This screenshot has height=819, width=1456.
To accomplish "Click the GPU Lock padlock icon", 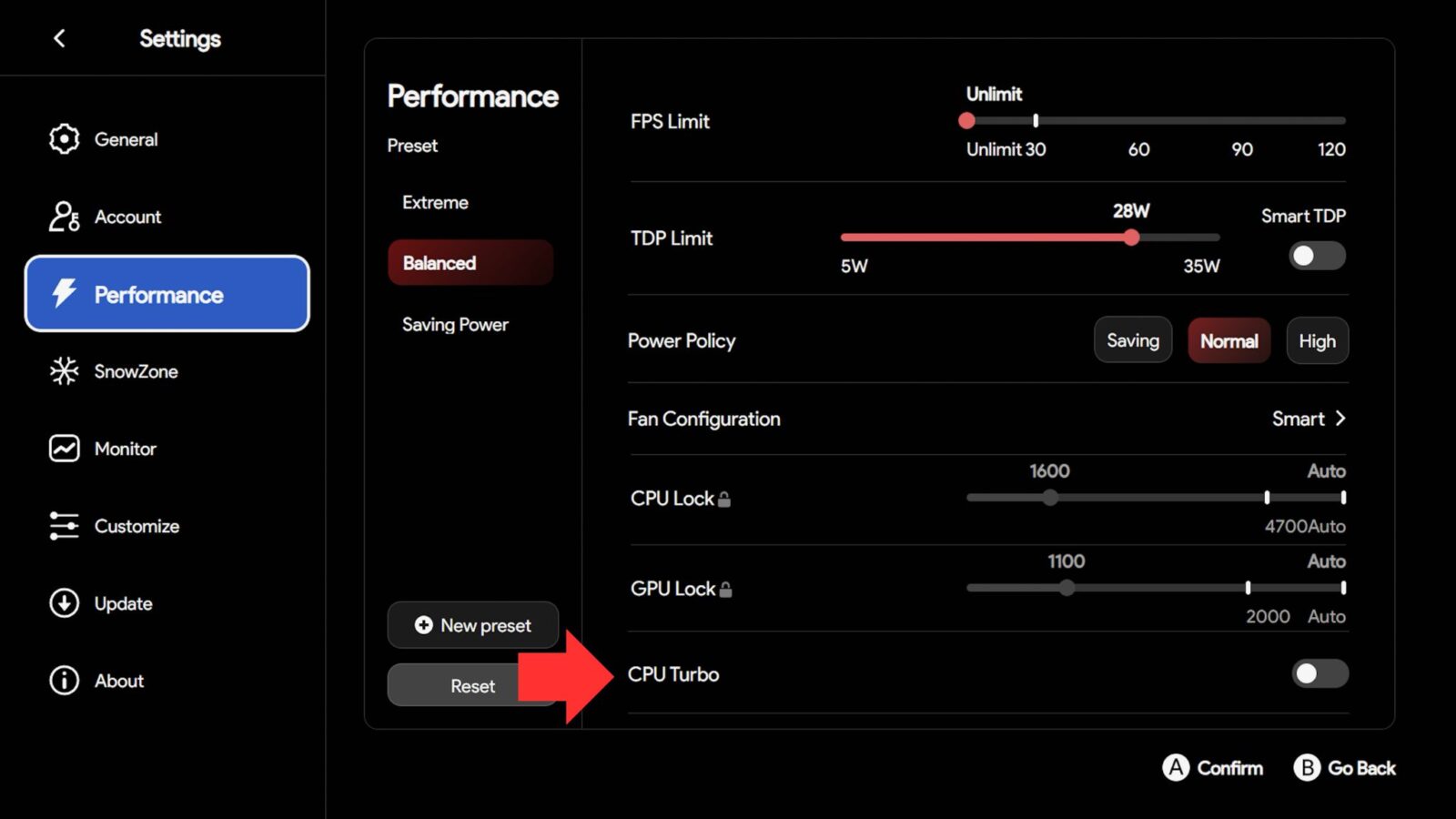I will click(x=725, y=589).
